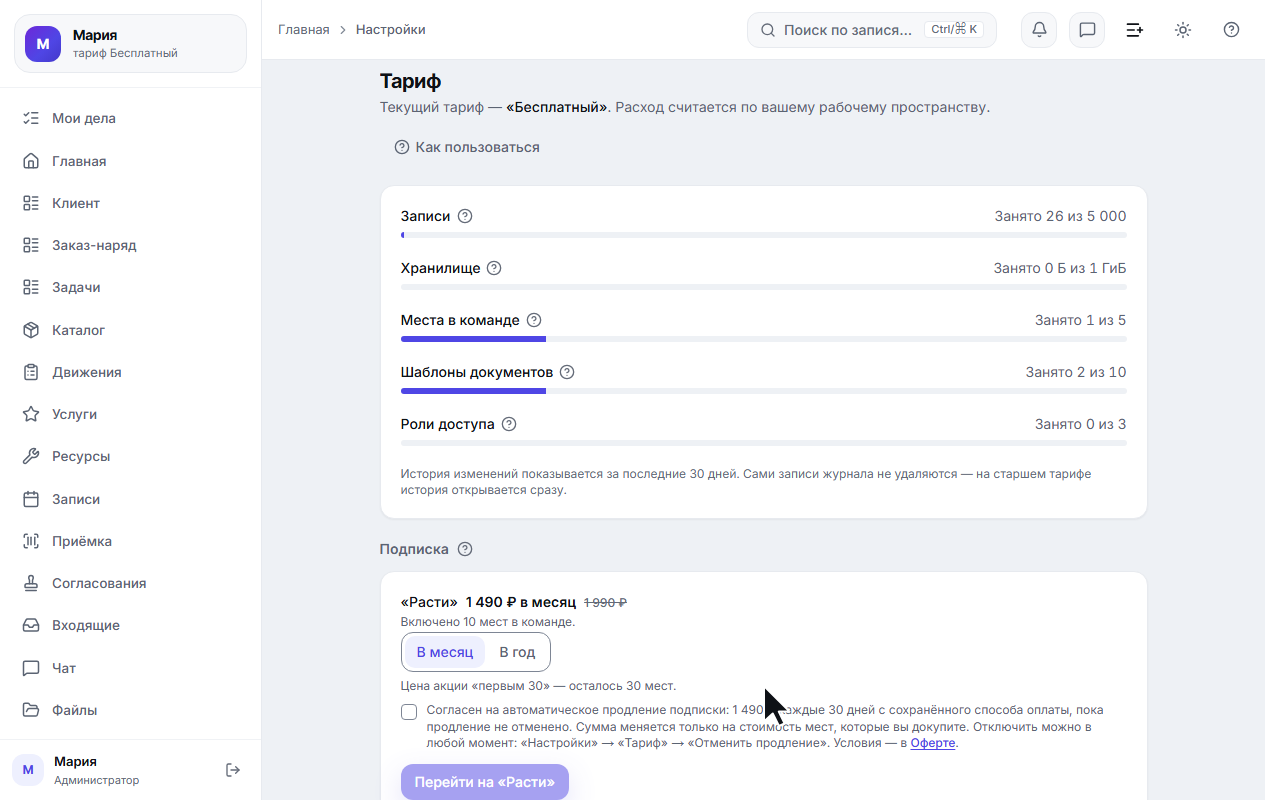Image resolution: width=1280 pixels, height=800 pixels.
Task: Show help tooltip for Записи usage
Action: pyautogui.click(x=464, y=216)
